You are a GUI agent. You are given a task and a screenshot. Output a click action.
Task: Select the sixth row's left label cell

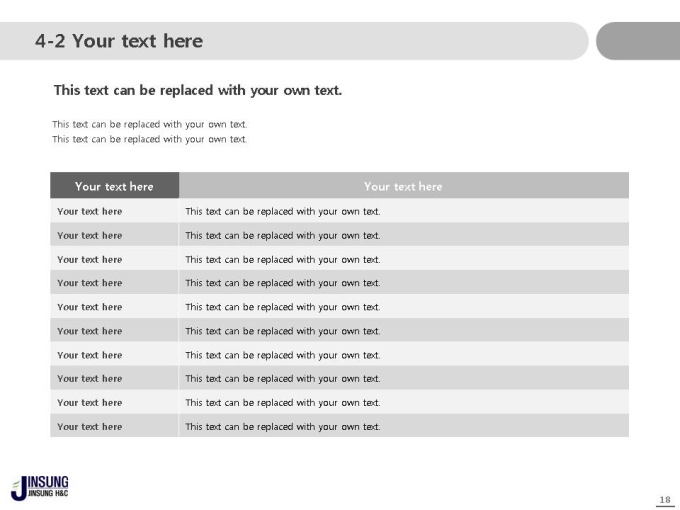click(x=114, y=331)
